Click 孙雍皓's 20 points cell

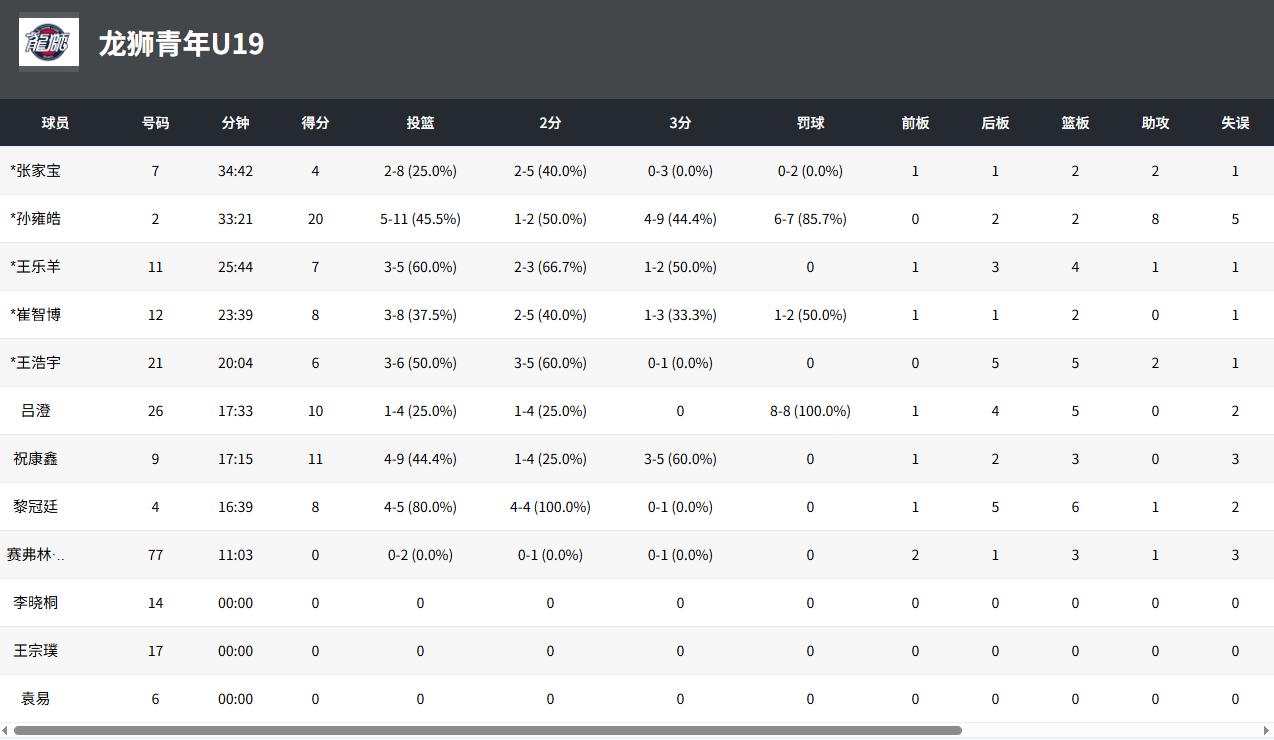coord(315,219)
